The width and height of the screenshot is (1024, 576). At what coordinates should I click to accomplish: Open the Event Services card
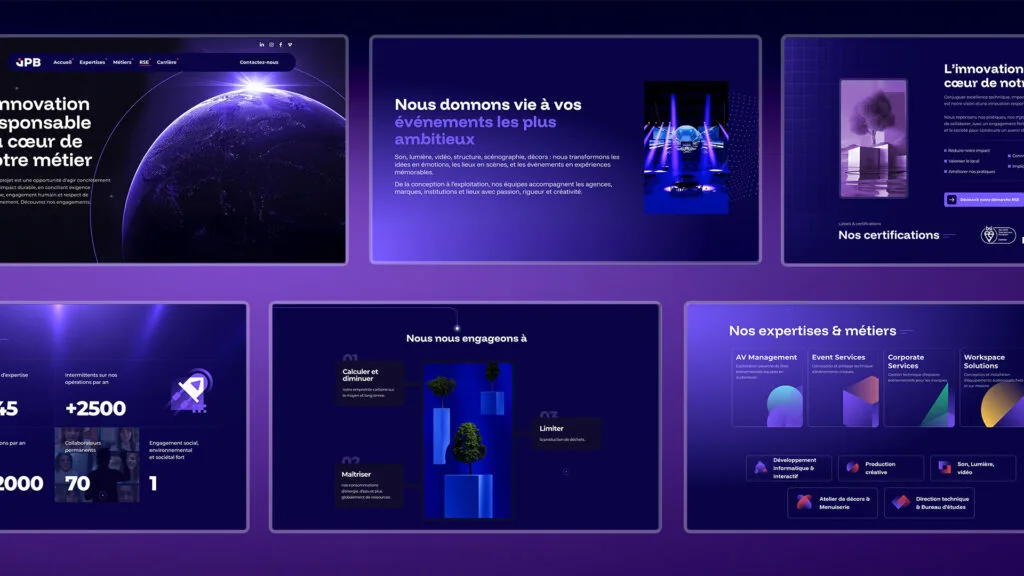click(843, 389)
